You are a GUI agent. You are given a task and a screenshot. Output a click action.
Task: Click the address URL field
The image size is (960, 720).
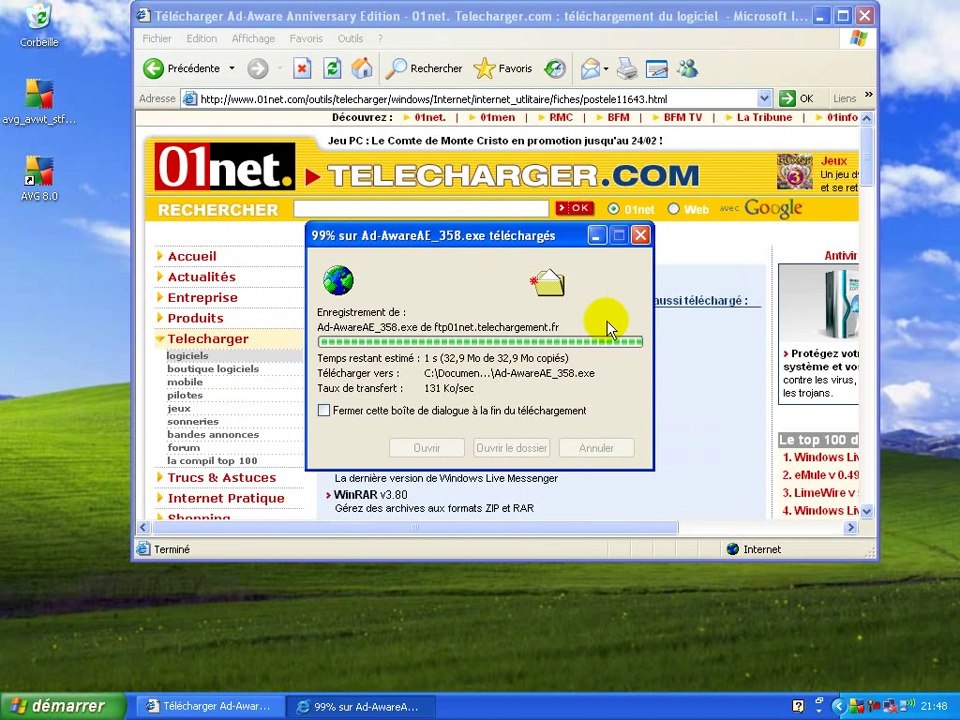477,99
